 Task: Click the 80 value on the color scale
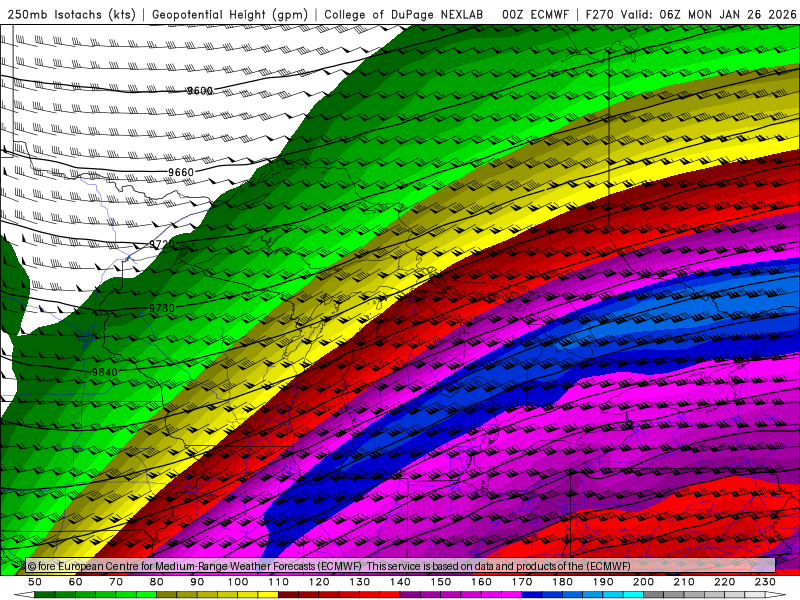pyautogui.click(x=157, y=582)
